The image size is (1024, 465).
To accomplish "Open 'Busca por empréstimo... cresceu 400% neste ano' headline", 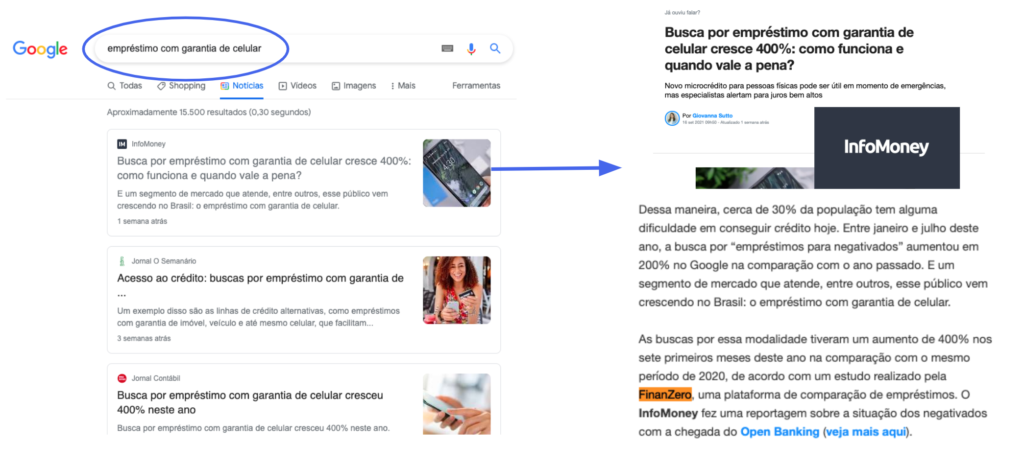I will coord(250,403).
